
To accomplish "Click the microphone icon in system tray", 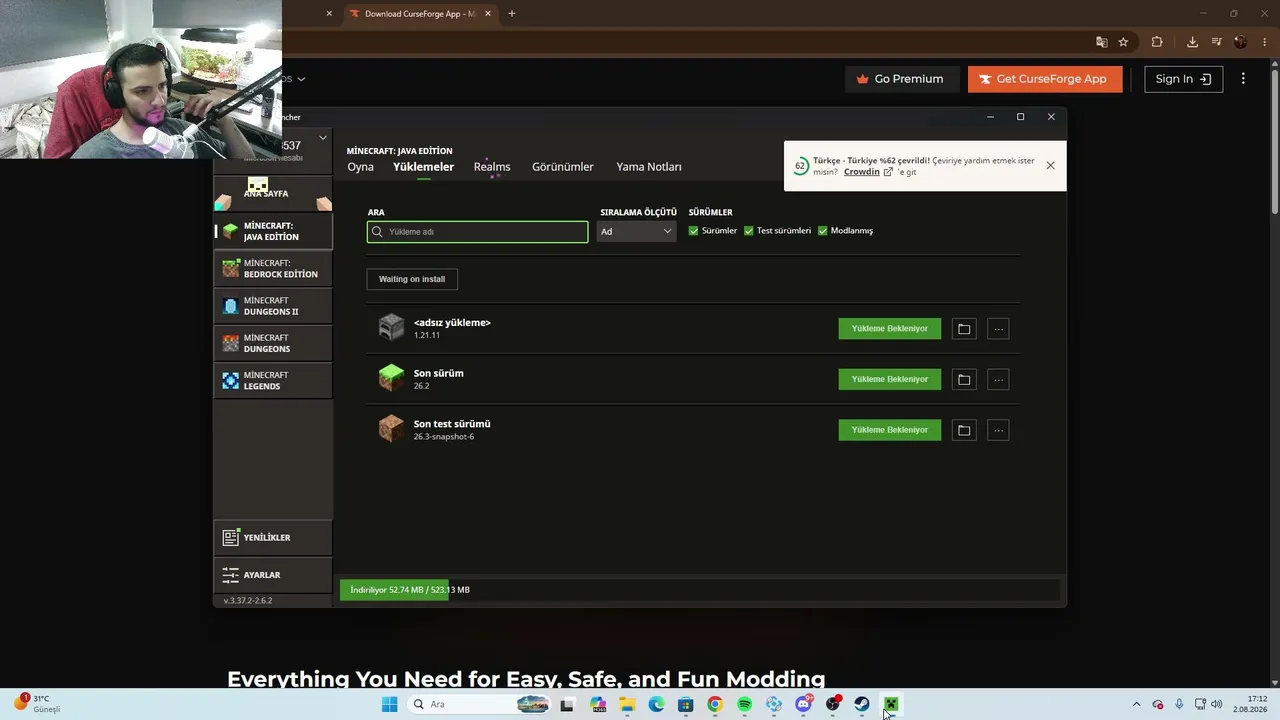I will (1179, 704).
